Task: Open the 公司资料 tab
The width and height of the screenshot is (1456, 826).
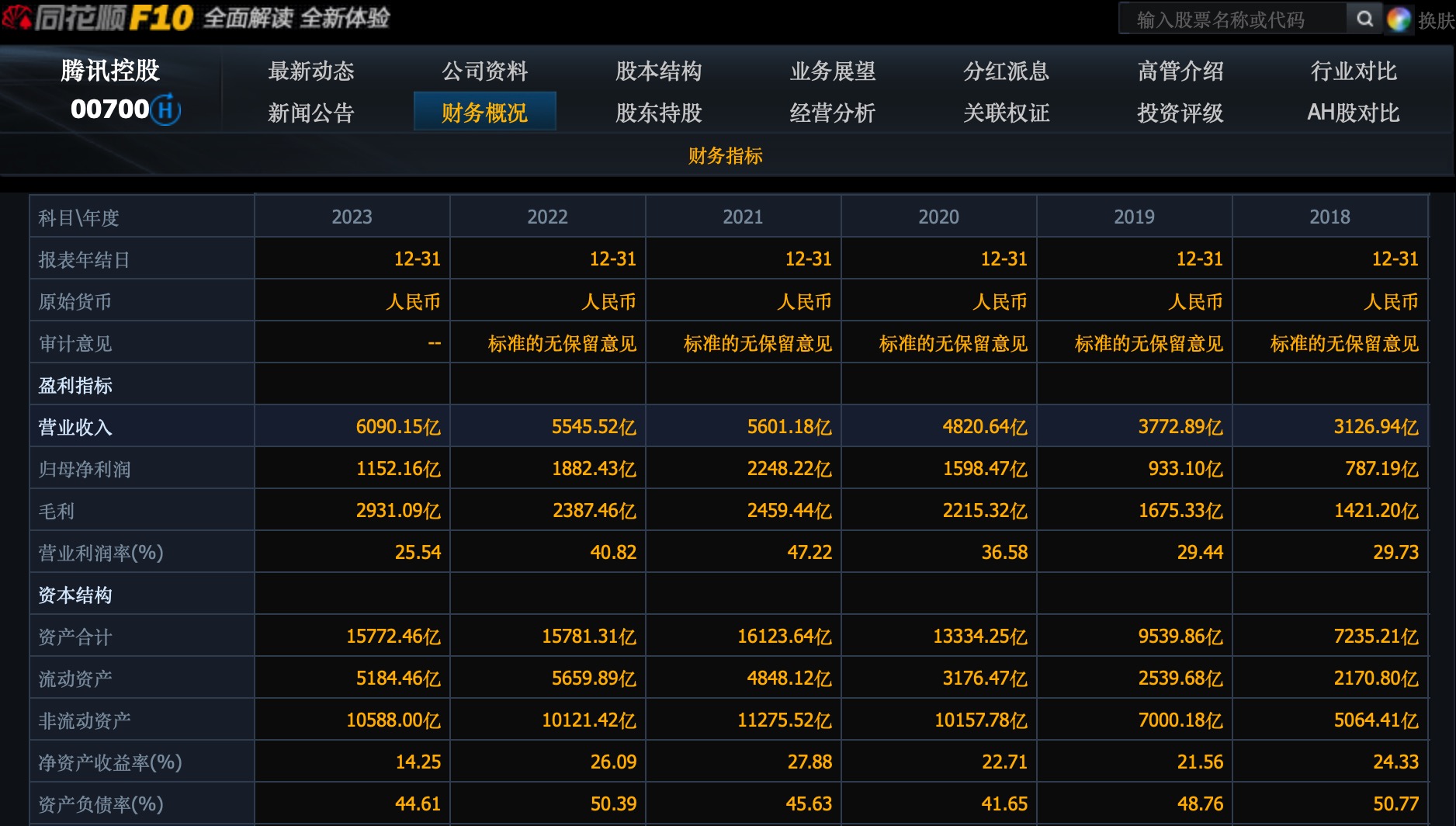Action: pyautogui.click(x=486, y=71)
